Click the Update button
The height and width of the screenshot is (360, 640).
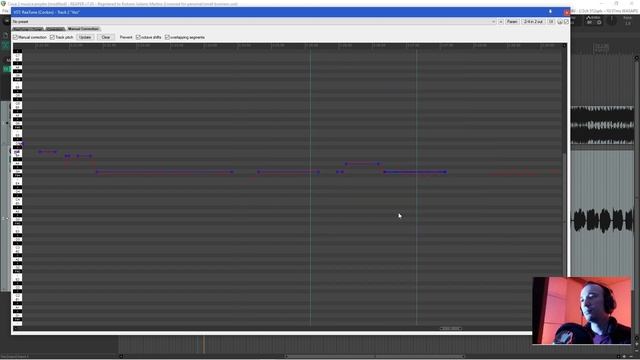click(85, 37)
